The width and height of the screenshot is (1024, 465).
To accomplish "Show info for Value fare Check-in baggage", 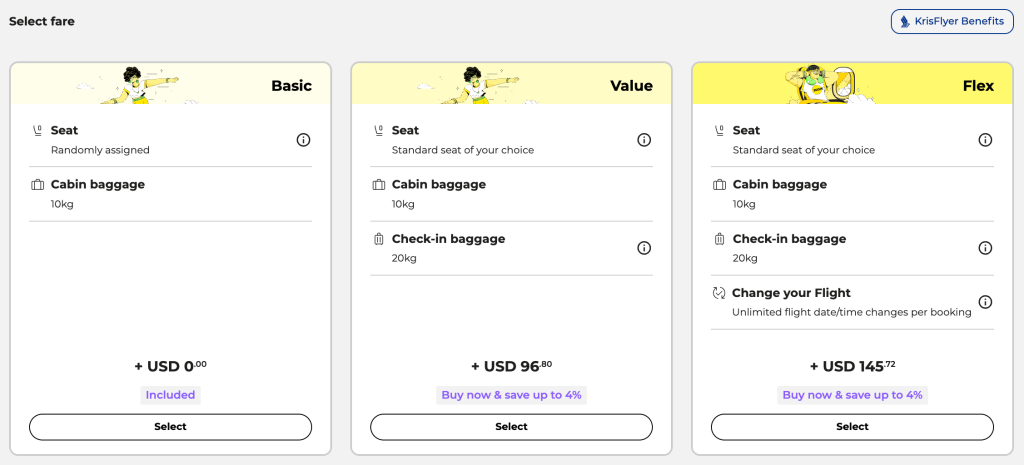I will click(x=644, y=248).
